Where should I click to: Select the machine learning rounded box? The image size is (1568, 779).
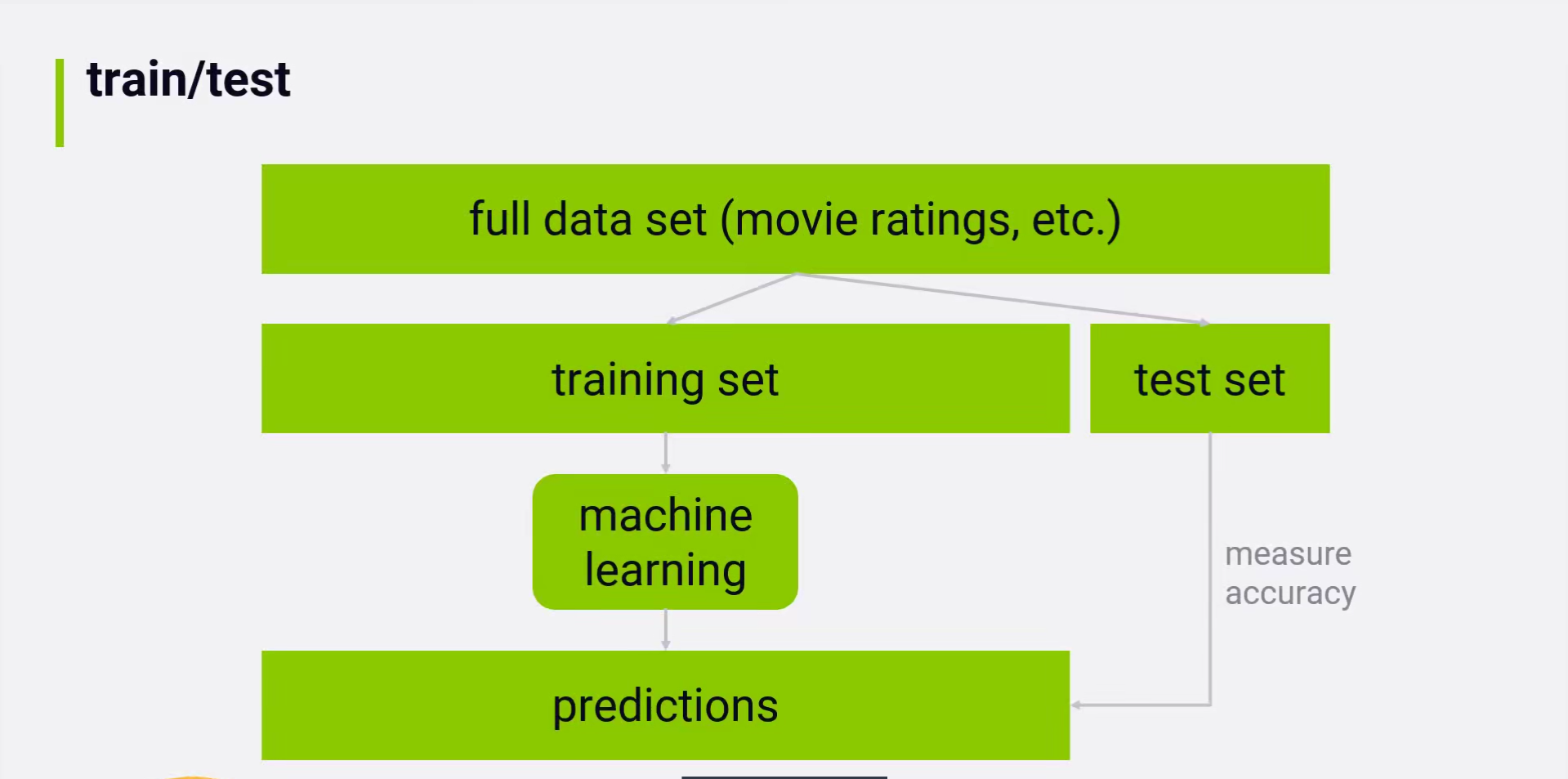click(x=665, y=541)
